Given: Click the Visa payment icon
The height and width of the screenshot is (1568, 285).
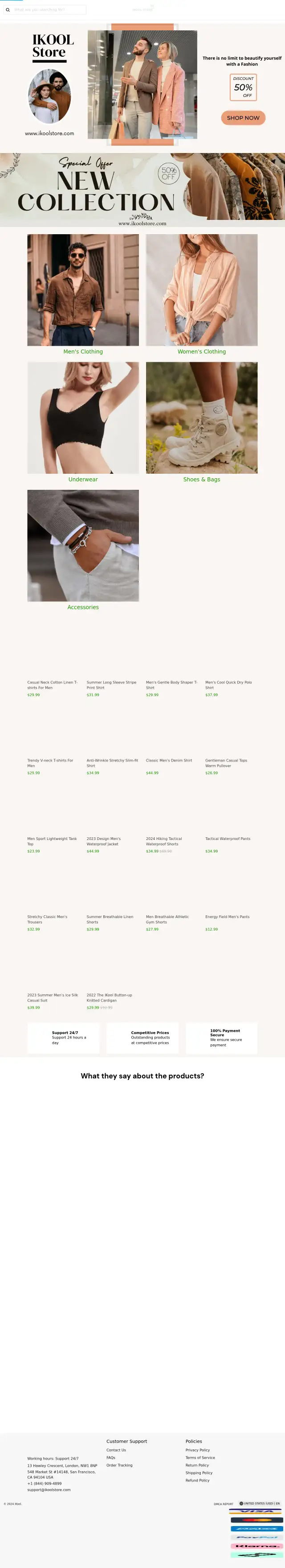Looking at the screenshot, I should (256, 1511).
